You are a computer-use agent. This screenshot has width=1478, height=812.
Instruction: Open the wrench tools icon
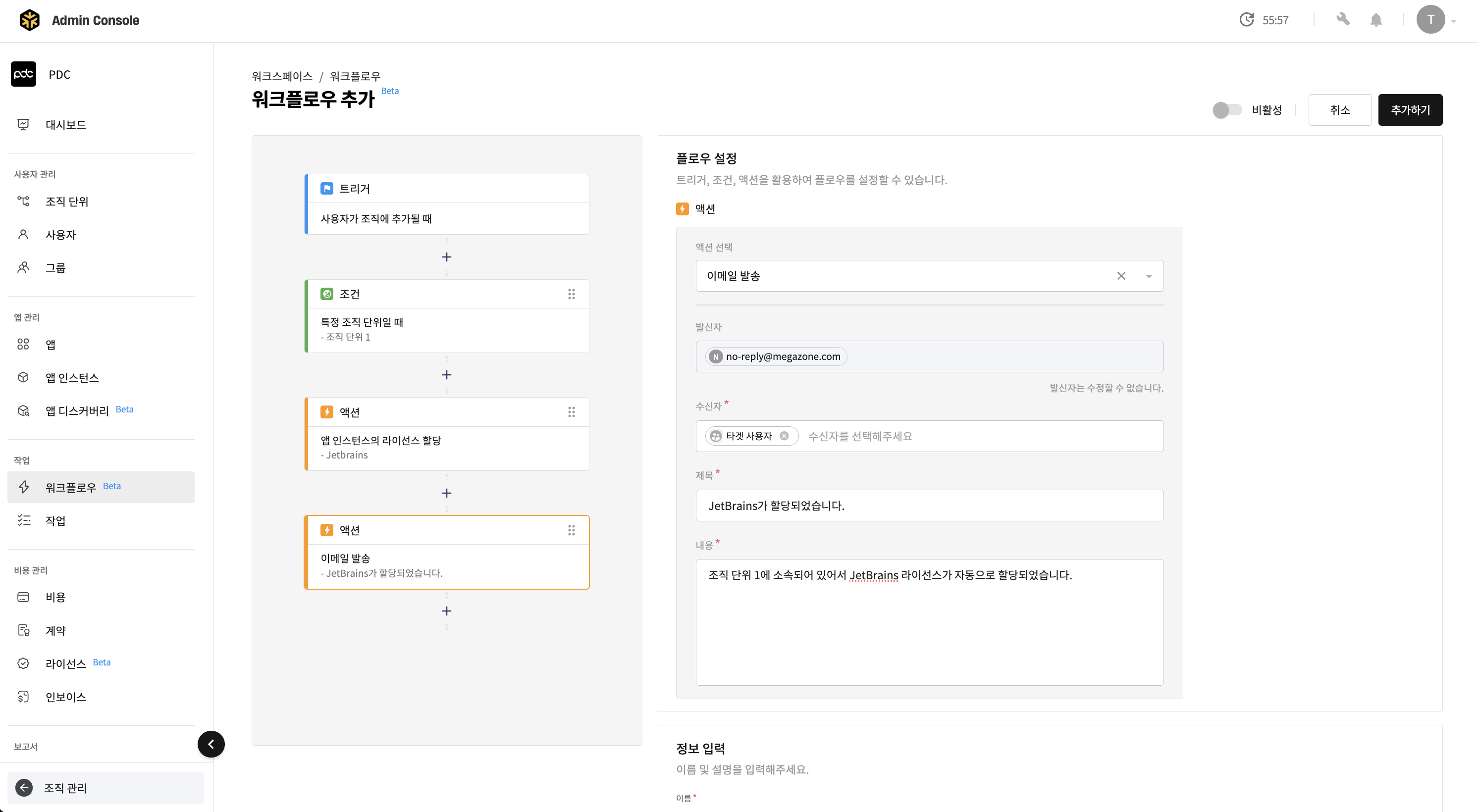click(1343, 20)
